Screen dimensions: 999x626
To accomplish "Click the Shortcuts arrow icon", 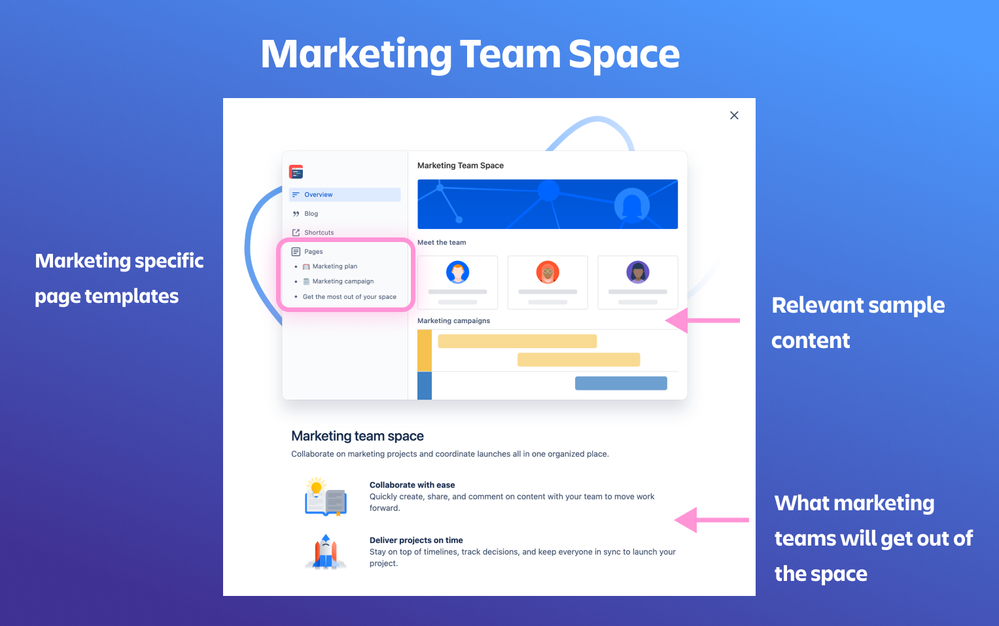I will pyautogui.click(x=295, y=232).
